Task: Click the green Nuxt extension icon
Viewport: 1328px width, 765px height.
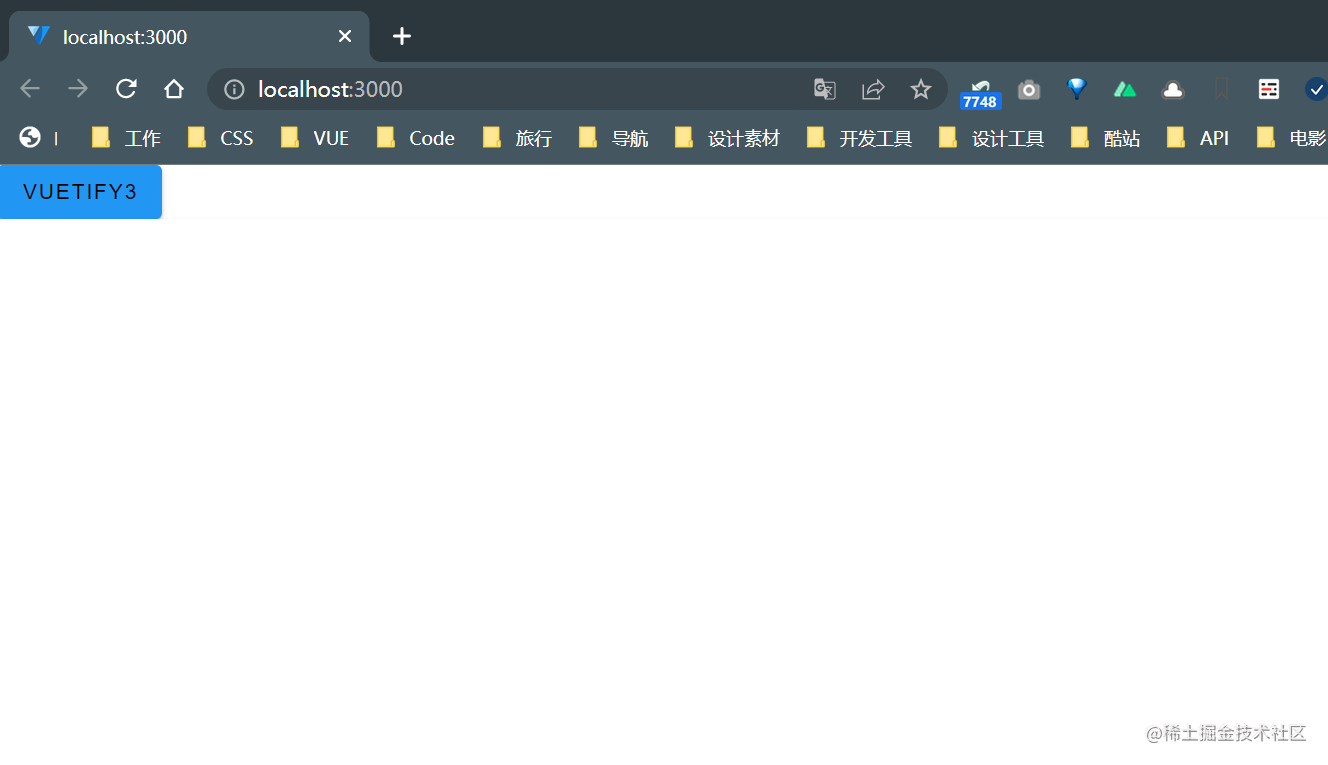Action: pyautogui.click(x=1124, y=89)
